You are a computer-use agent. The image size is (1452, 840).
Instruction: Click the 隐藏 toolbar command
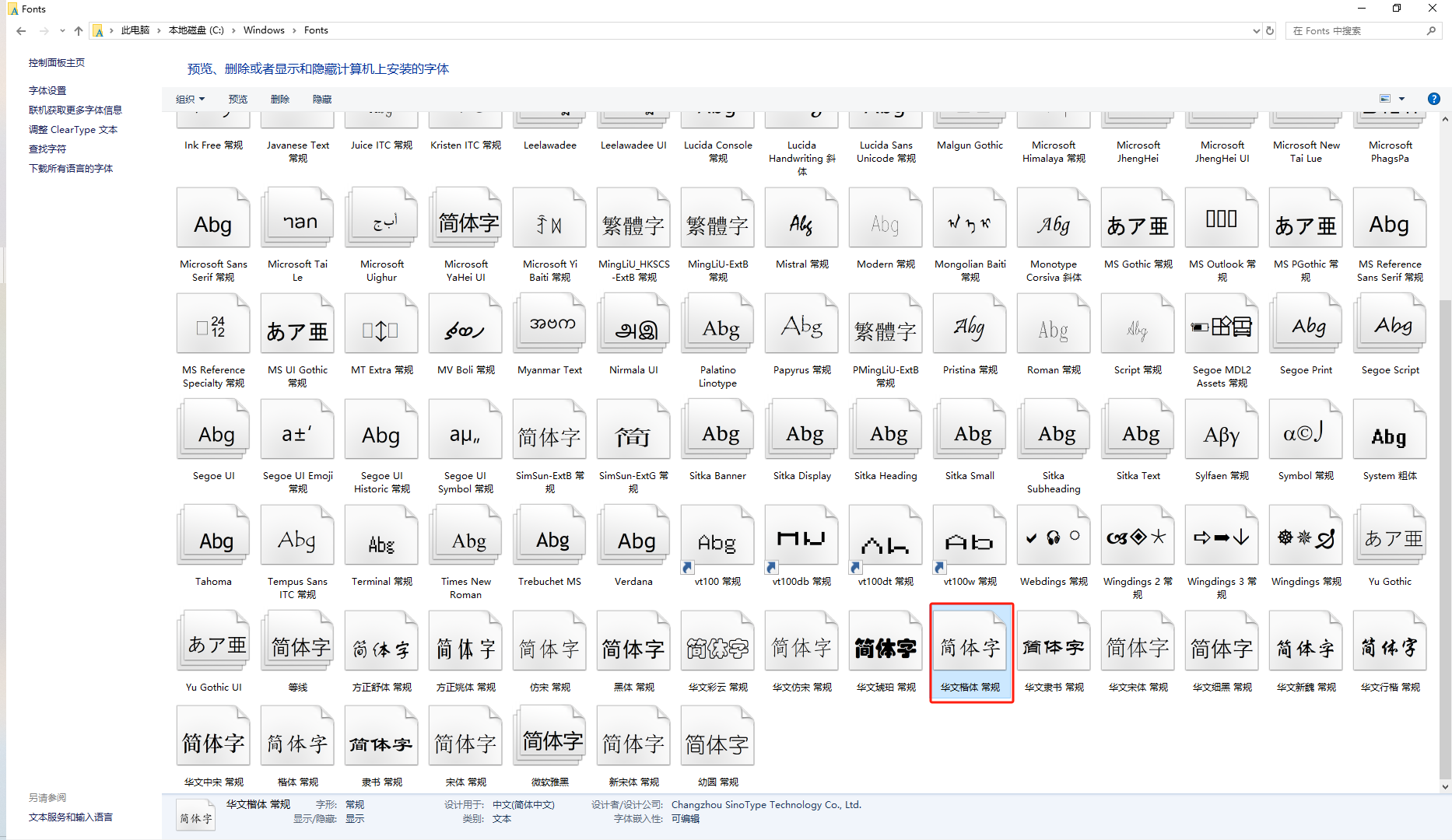(x=322, y=99)
